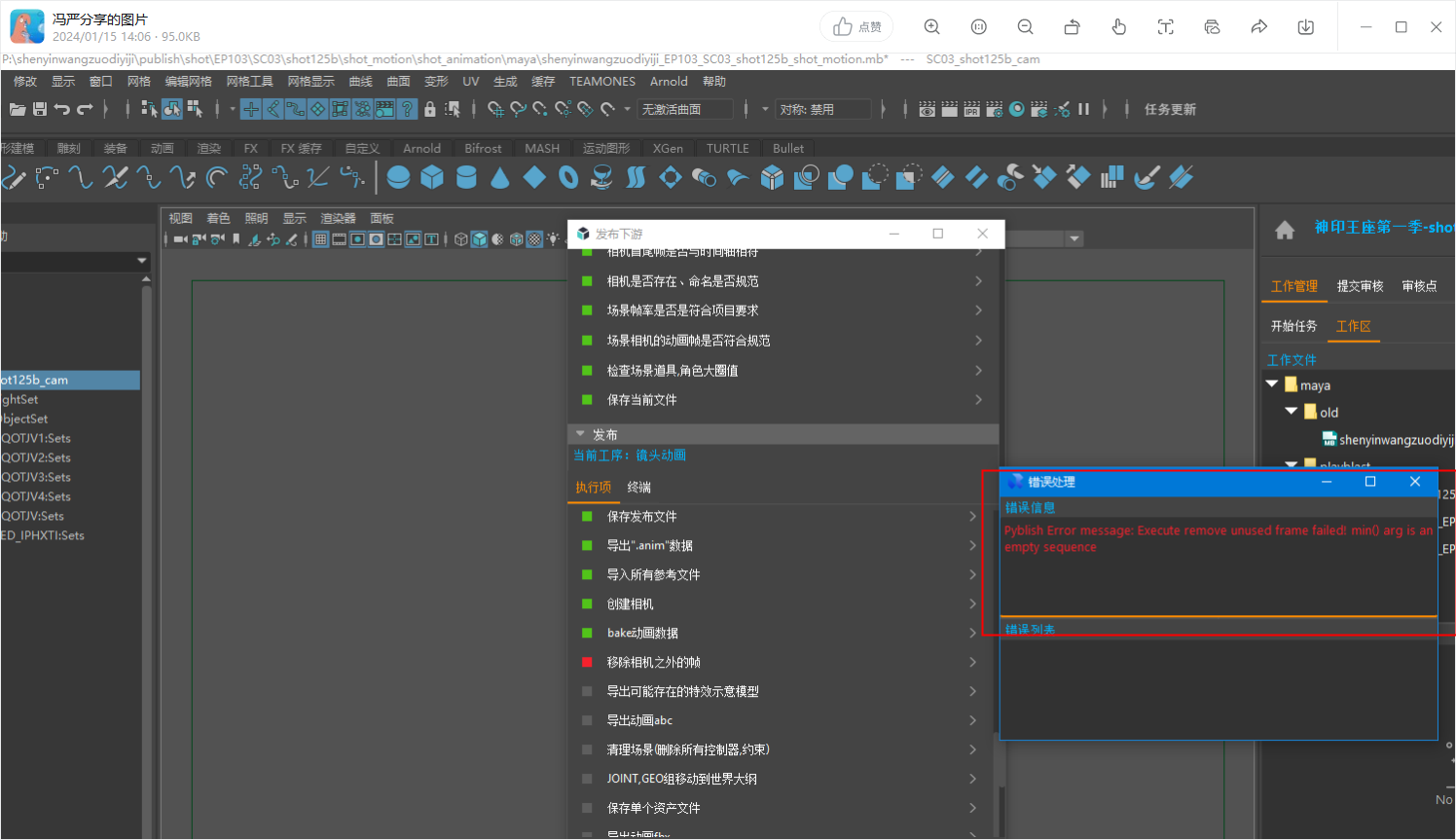Click the zoom in magnifier icon
The image size is (1456, 840).
point(931,27)
